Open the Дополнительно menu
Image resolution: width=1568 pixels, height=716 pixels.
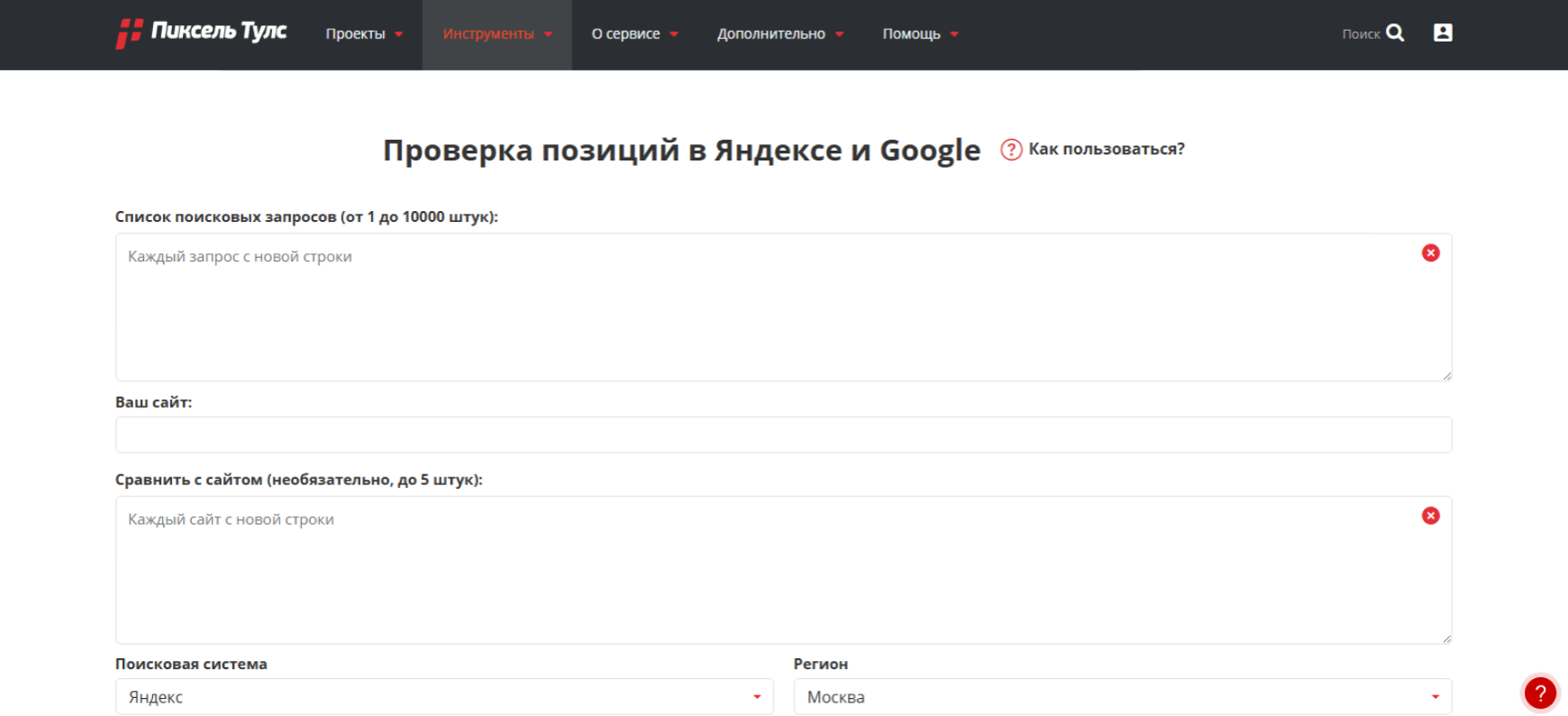coord(780,34)
